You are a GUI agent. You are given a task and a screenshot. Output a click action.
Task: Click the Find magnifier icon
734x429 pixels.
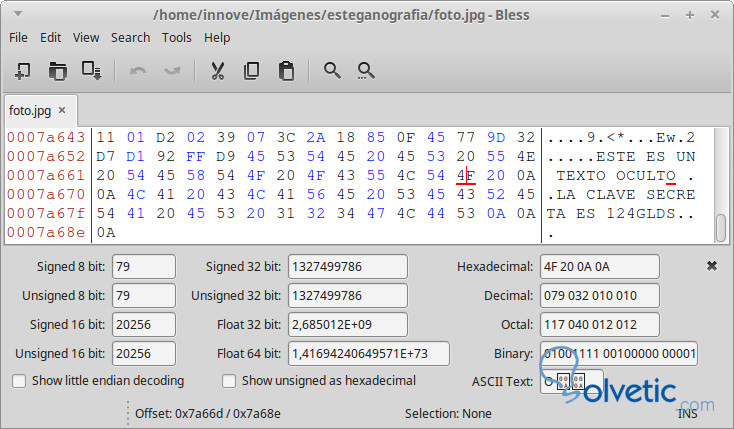[332, 71]
